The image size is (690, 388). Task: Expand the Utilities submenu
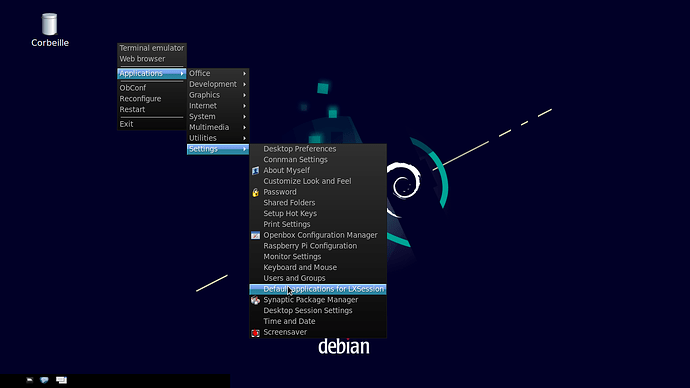(218, 138)
